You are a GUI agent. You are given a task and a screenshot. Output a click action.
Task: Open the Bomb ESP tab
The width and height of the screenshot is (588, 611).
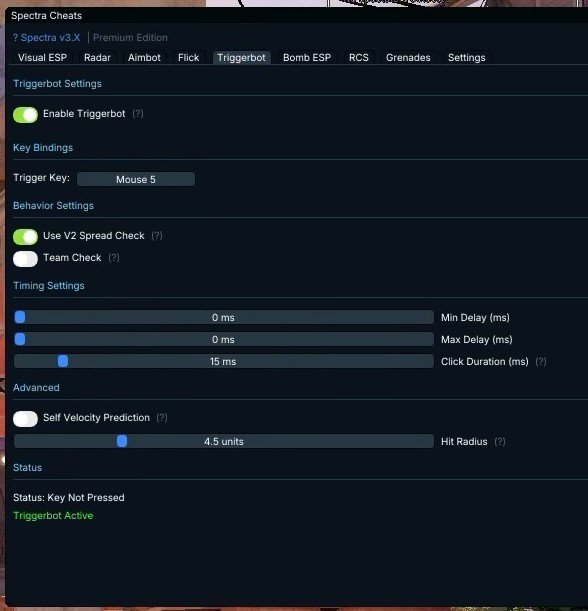click(x=307, y=58)
